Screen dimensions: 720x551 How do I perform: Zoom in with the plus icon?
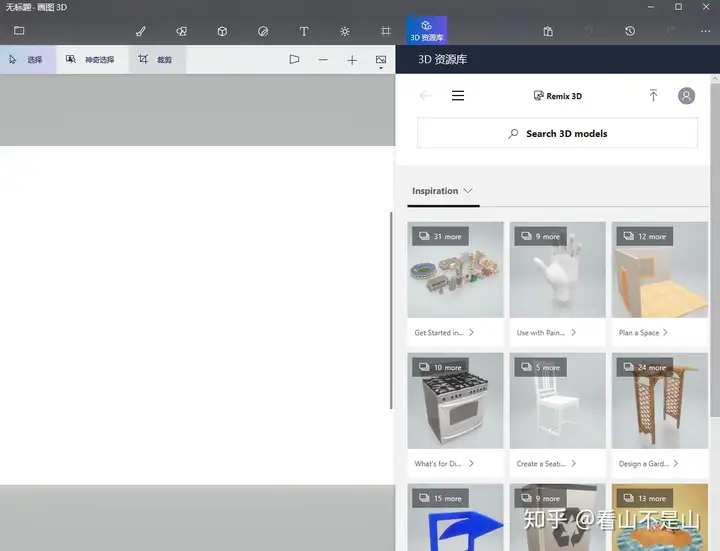pos(352,60)
